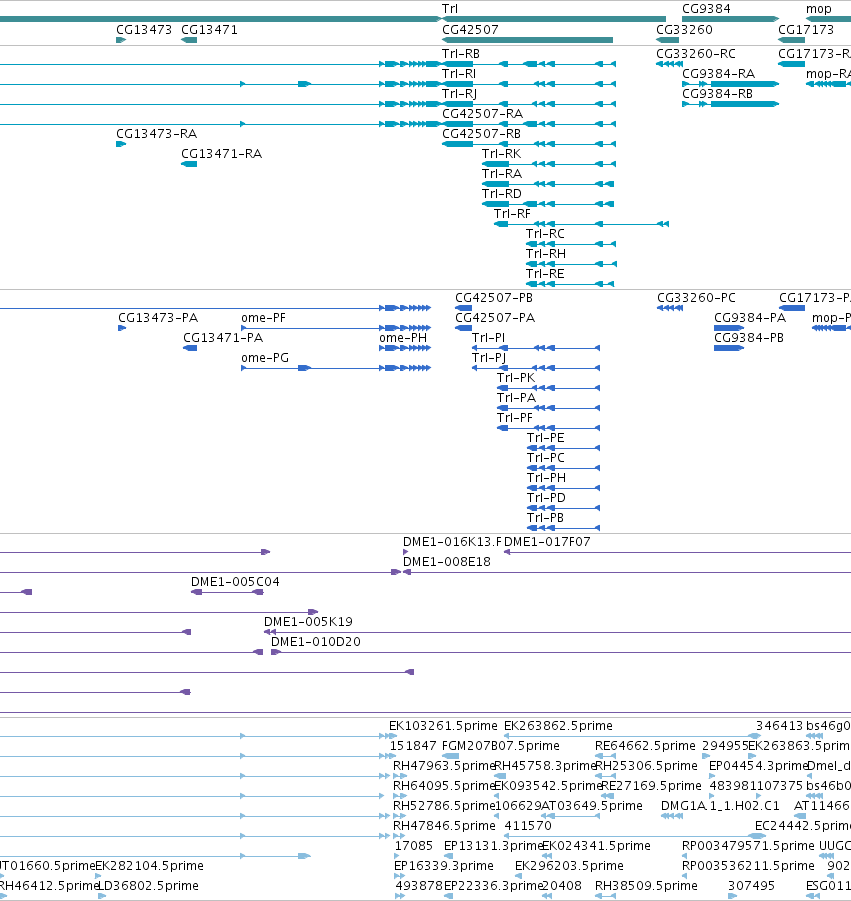The width and height of the screenshot is (851, 901).
Task: Click EST AT03649.5prime
Action: tap(592, 806)
